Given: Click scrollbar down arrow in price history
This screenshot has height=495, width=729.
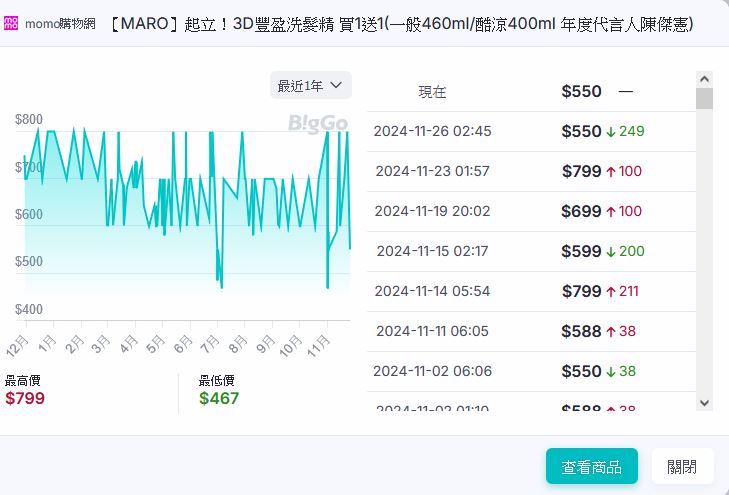Looking at the screenshot, I should pos(704,402).
